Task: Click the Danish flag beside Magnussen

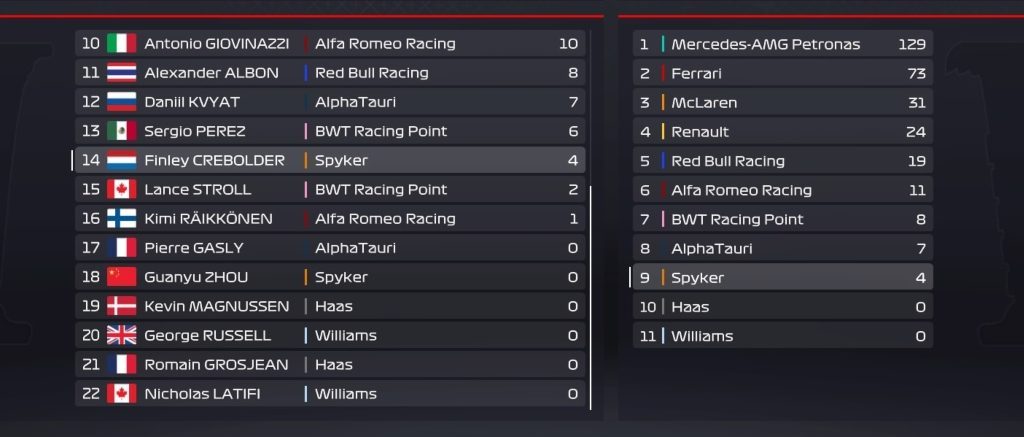Action: [121, 306]
